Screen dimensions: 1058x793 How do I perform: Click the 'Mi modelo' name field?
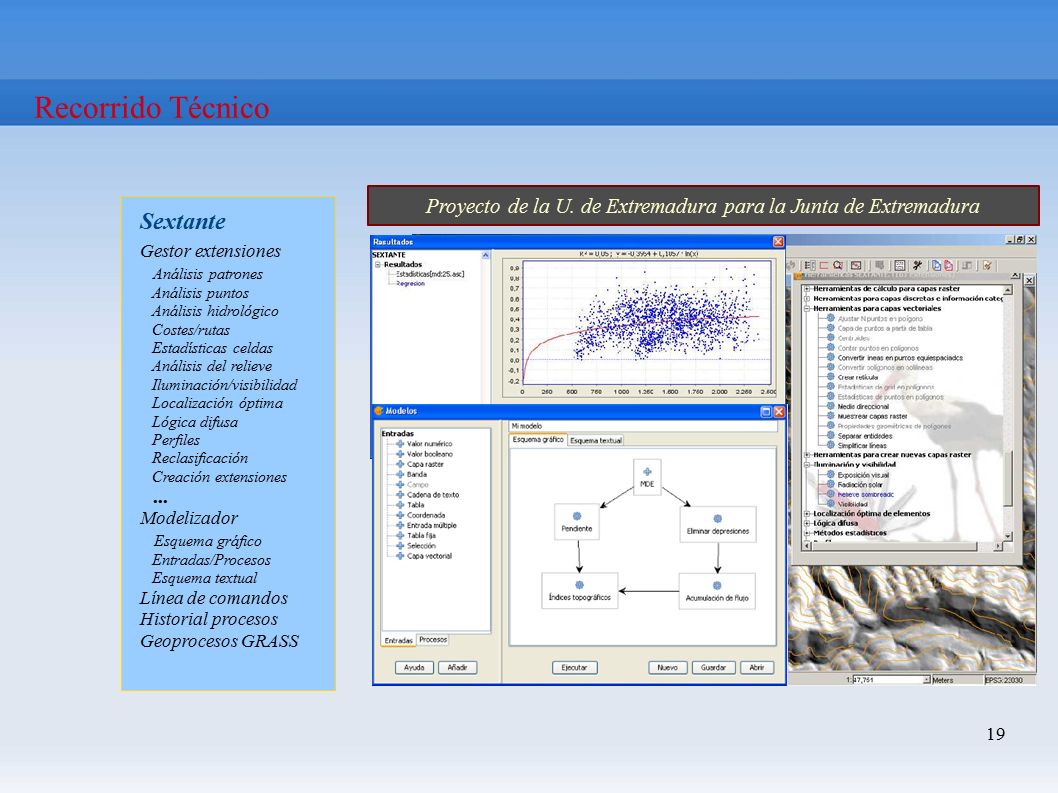pos(643,426)
